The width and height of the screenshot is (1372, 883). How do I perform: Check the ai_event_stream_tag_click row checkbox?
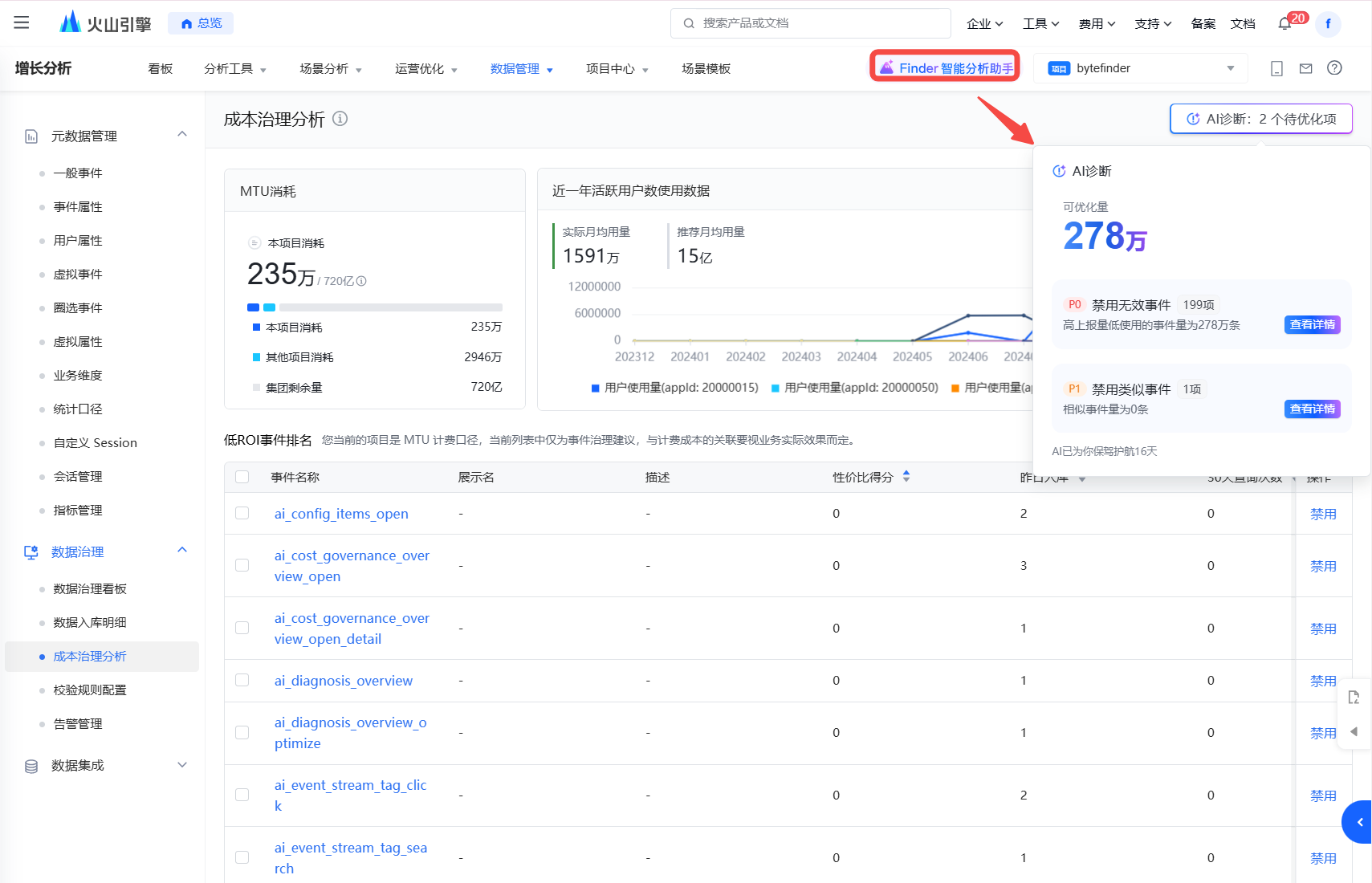[x=242, y=795]
